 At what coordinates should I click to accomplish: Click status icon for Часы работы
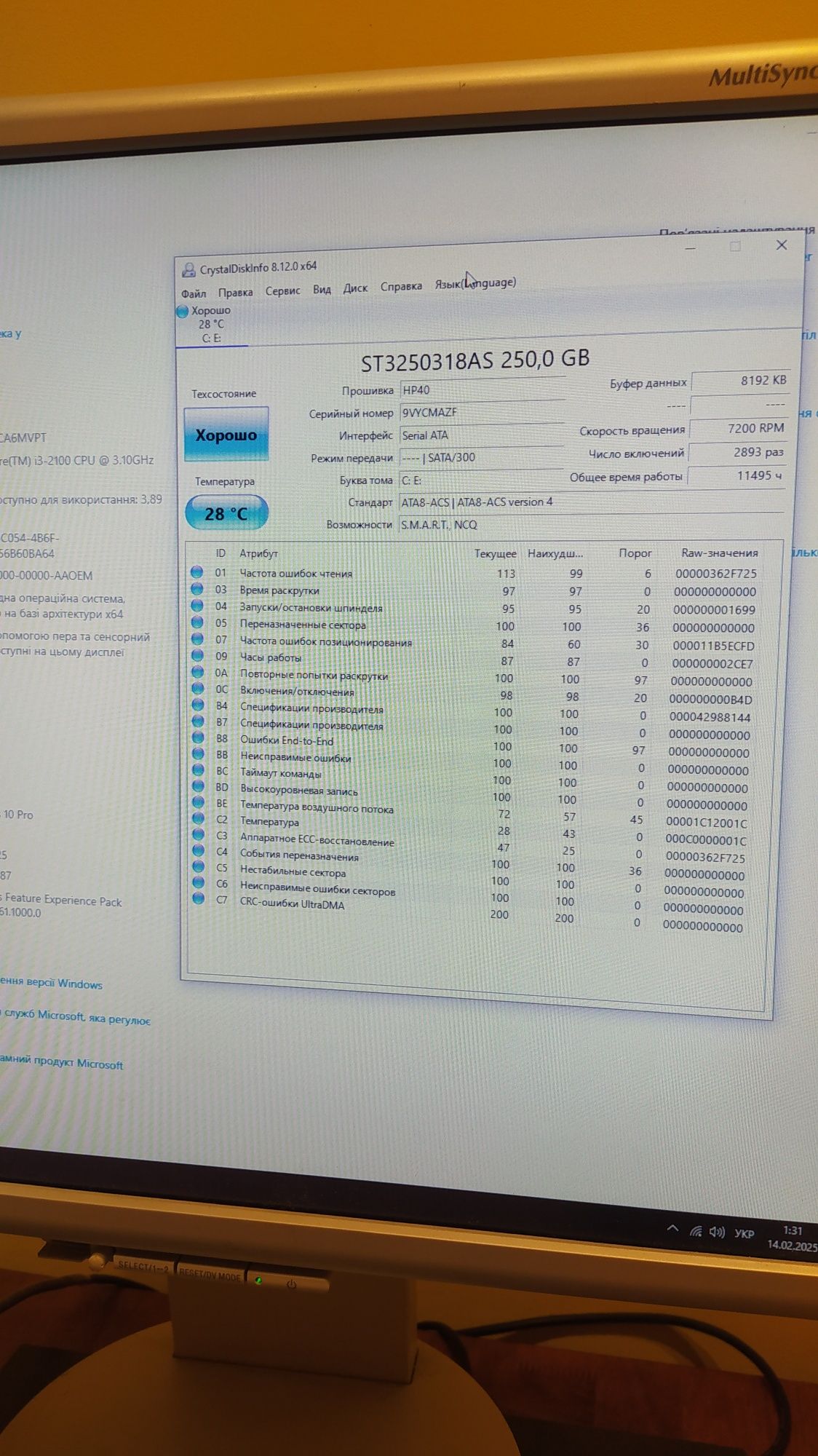pyautogui.click(x=197, y=655)
